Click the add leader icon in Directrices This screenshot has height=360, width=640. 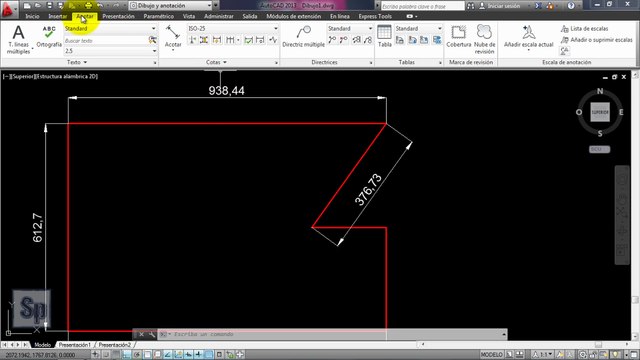(332, 40)
